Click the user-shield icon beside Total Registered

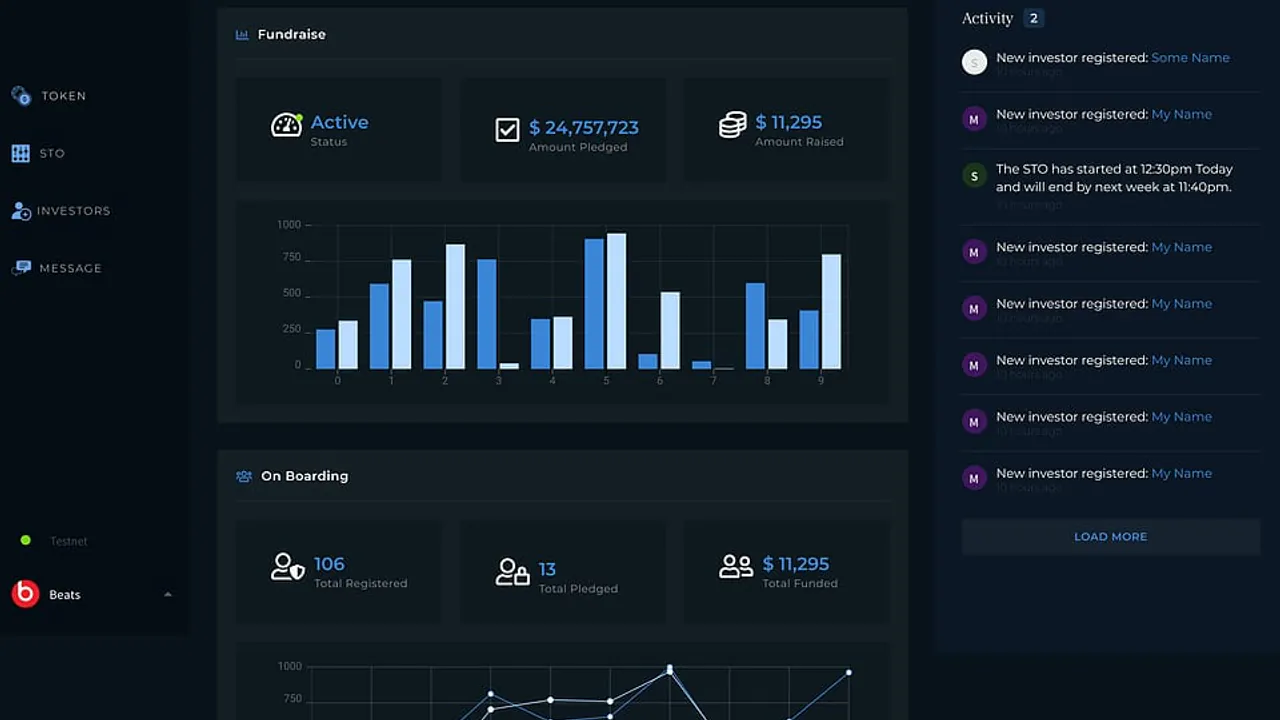point(288,567)
